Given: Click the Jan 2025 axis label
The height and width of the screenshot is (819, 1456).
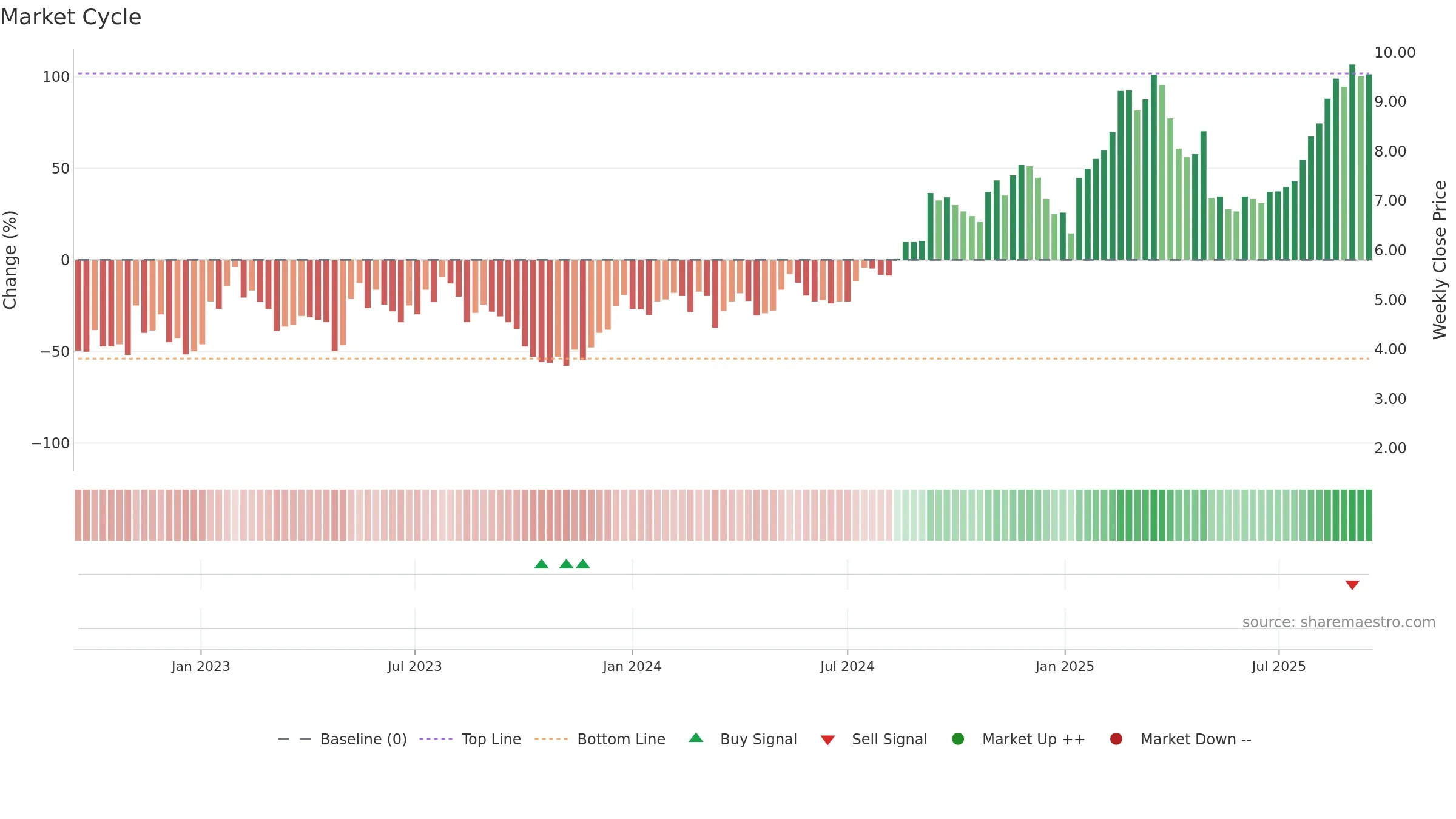Looking at the screenshot, I should point(1065,666).
